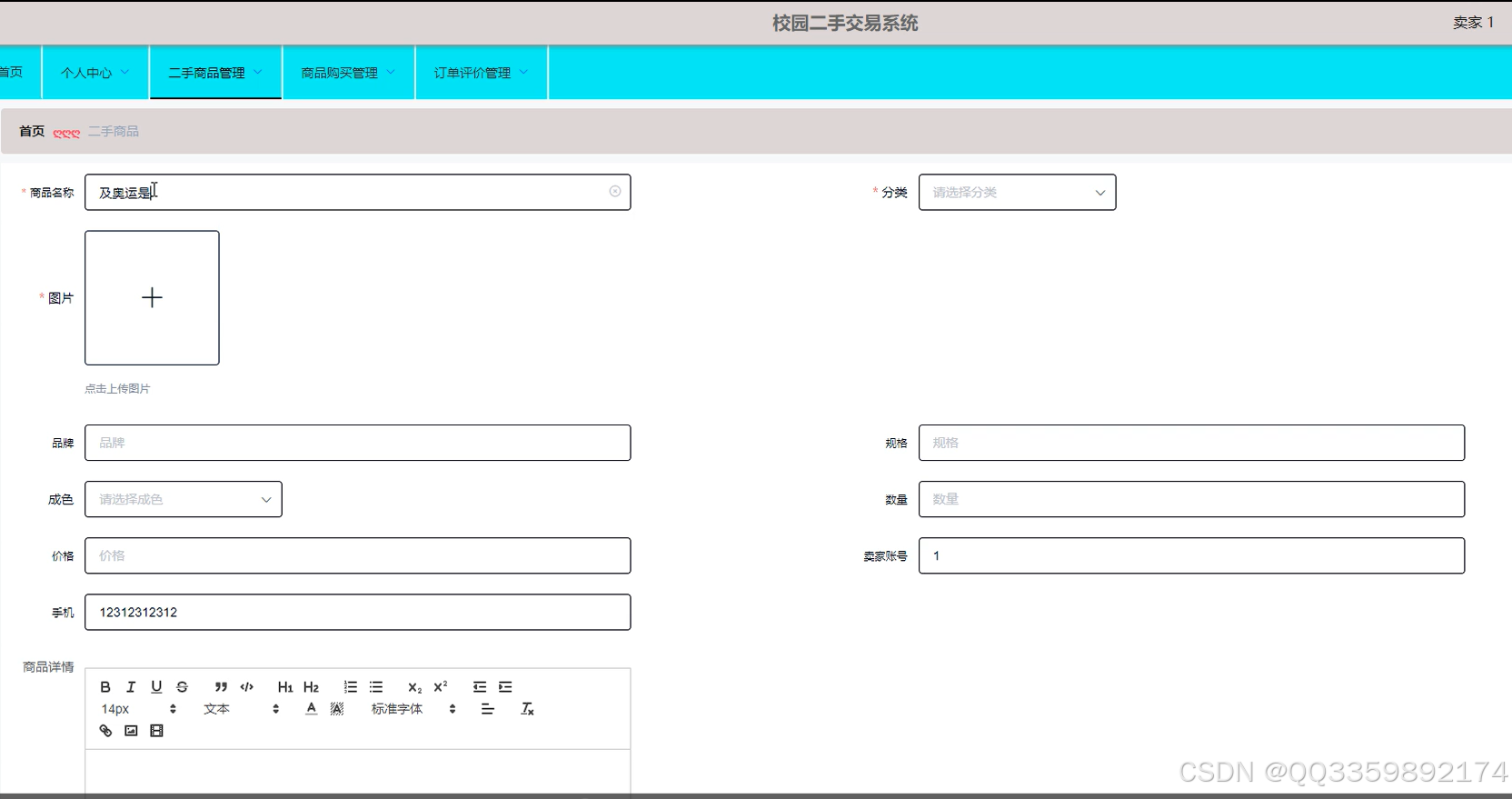Screen dimensions: 1512x799
Task: Clear the 商品名称 input field
Action: [615, 191]
